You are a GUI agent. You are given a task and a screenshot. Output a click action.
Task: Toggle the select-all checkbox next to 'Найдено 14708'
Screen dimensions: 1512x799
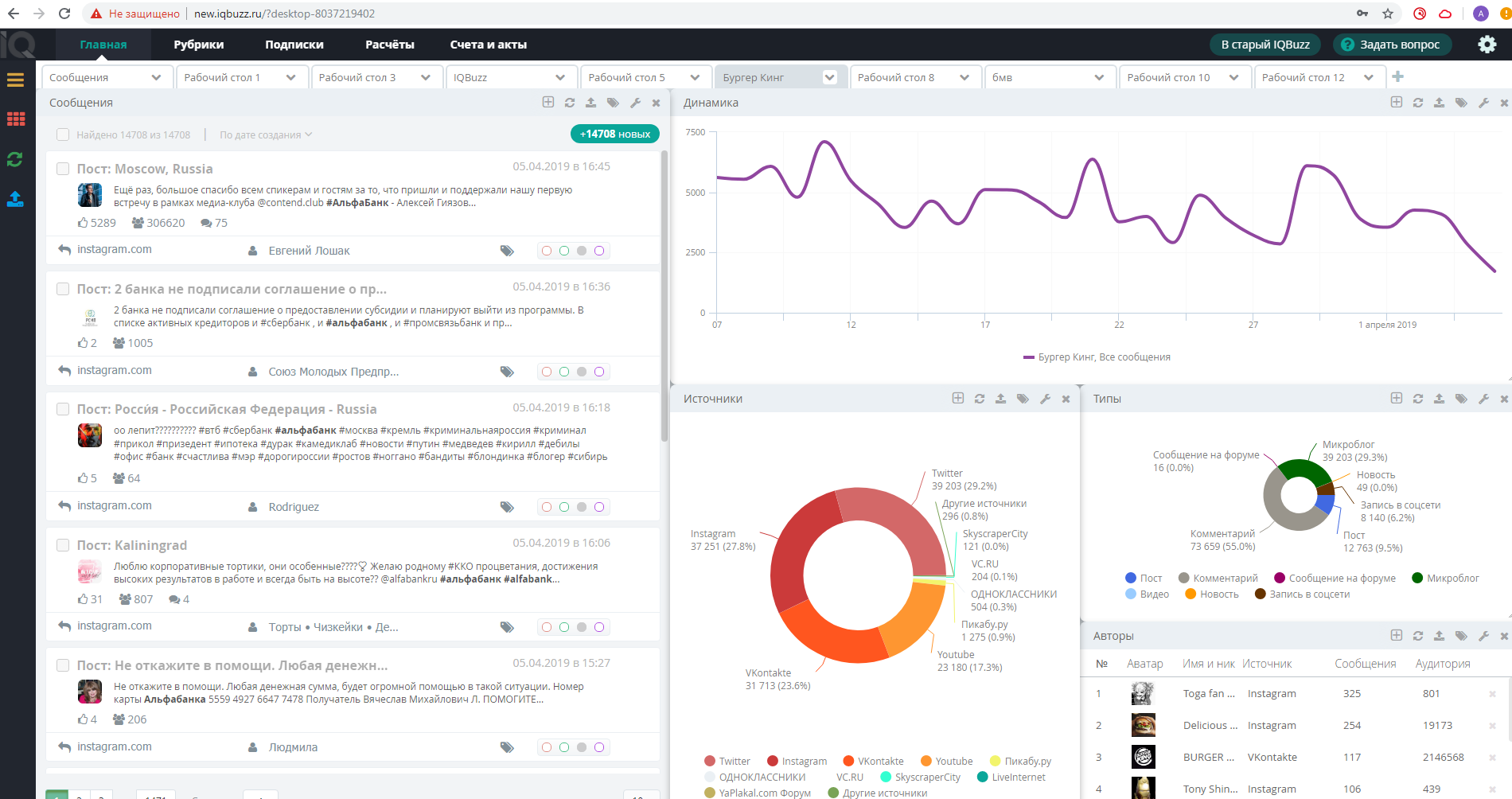point(62,134)
